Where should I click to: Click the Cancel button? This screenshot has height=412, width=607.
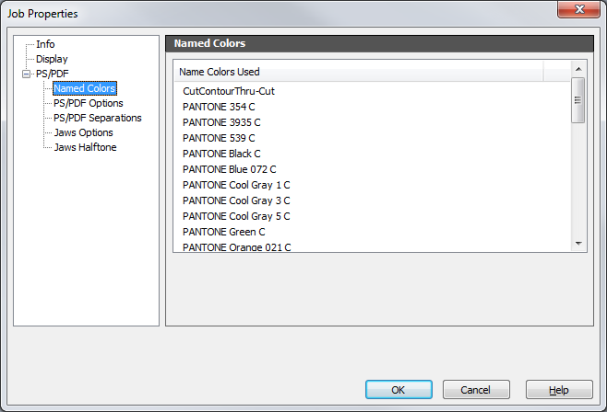[476, 390]
